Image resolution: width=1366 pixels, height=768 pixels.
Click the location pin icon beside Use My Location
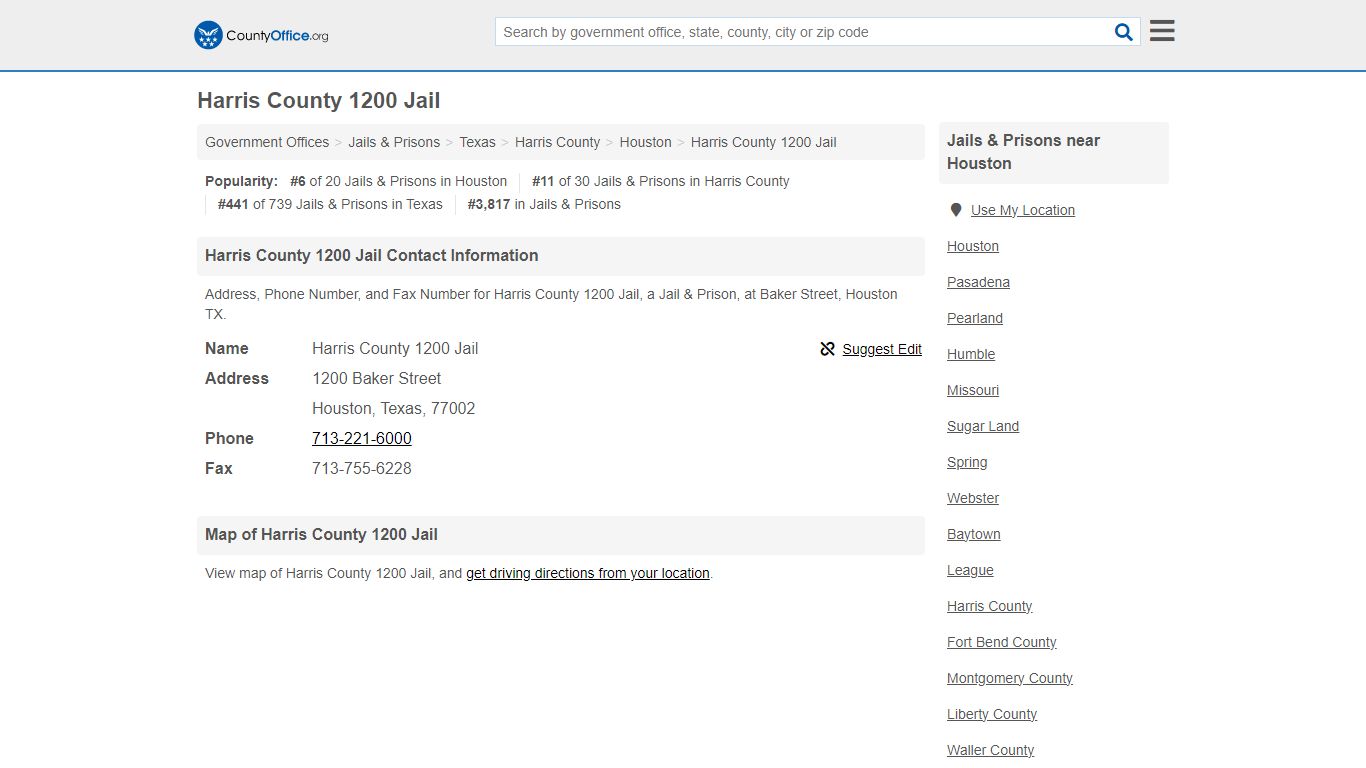pyautogui.click(x=956, y=210)
